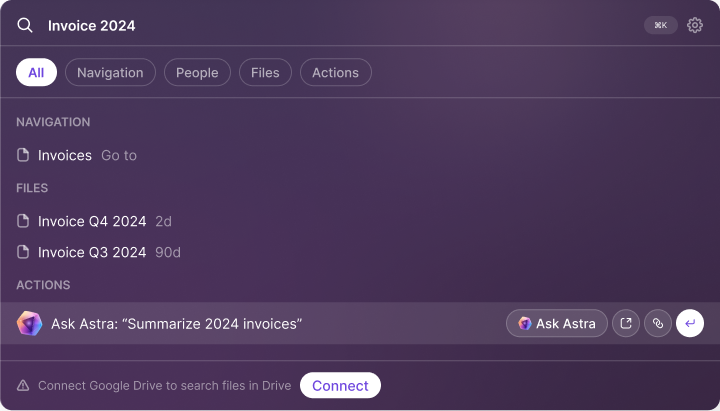
Task: Click the search field containing Invoice 2024
Action: coord(340,25)
